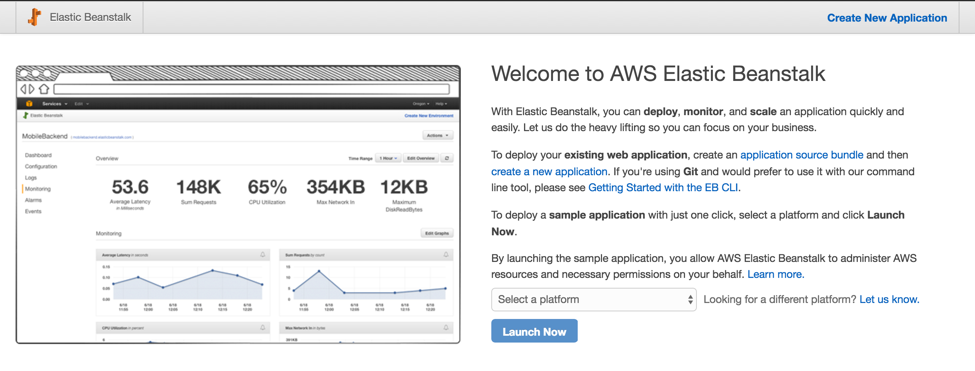Click Create New Environment in preview image

click(x=429, y=116)
